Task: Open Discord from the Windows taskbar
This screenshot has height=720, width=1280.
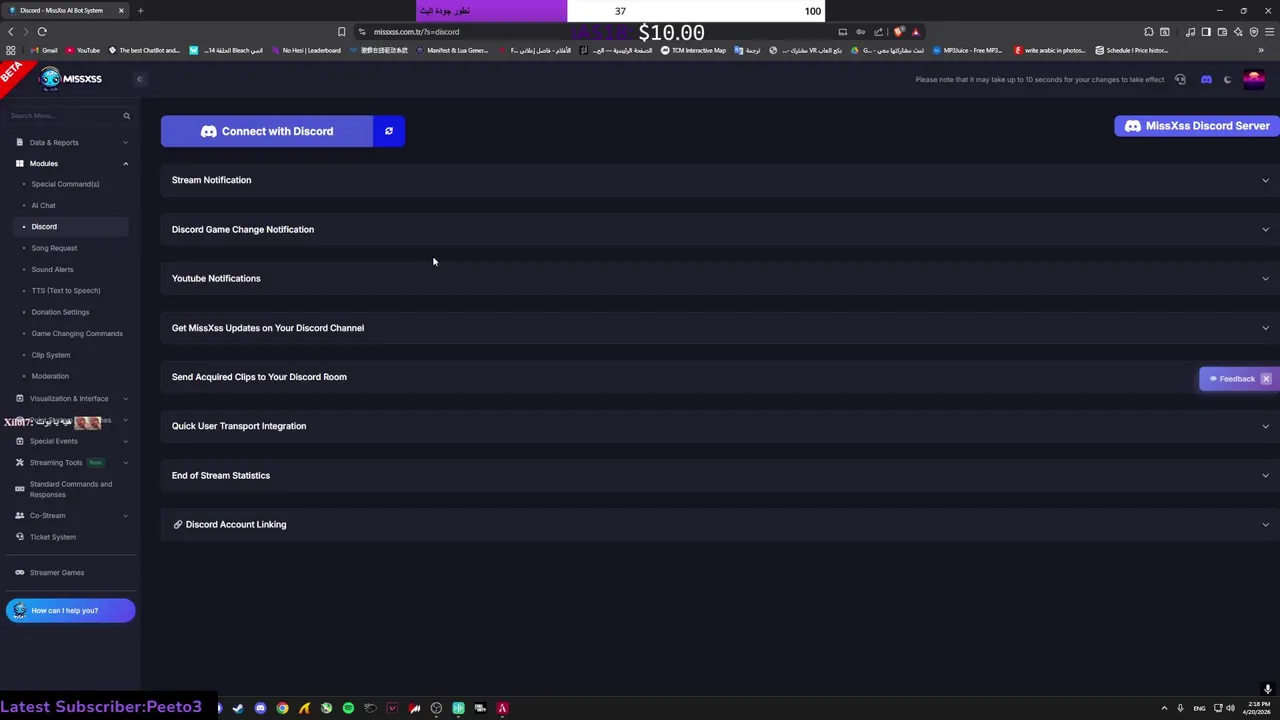Action: (260, 708)
